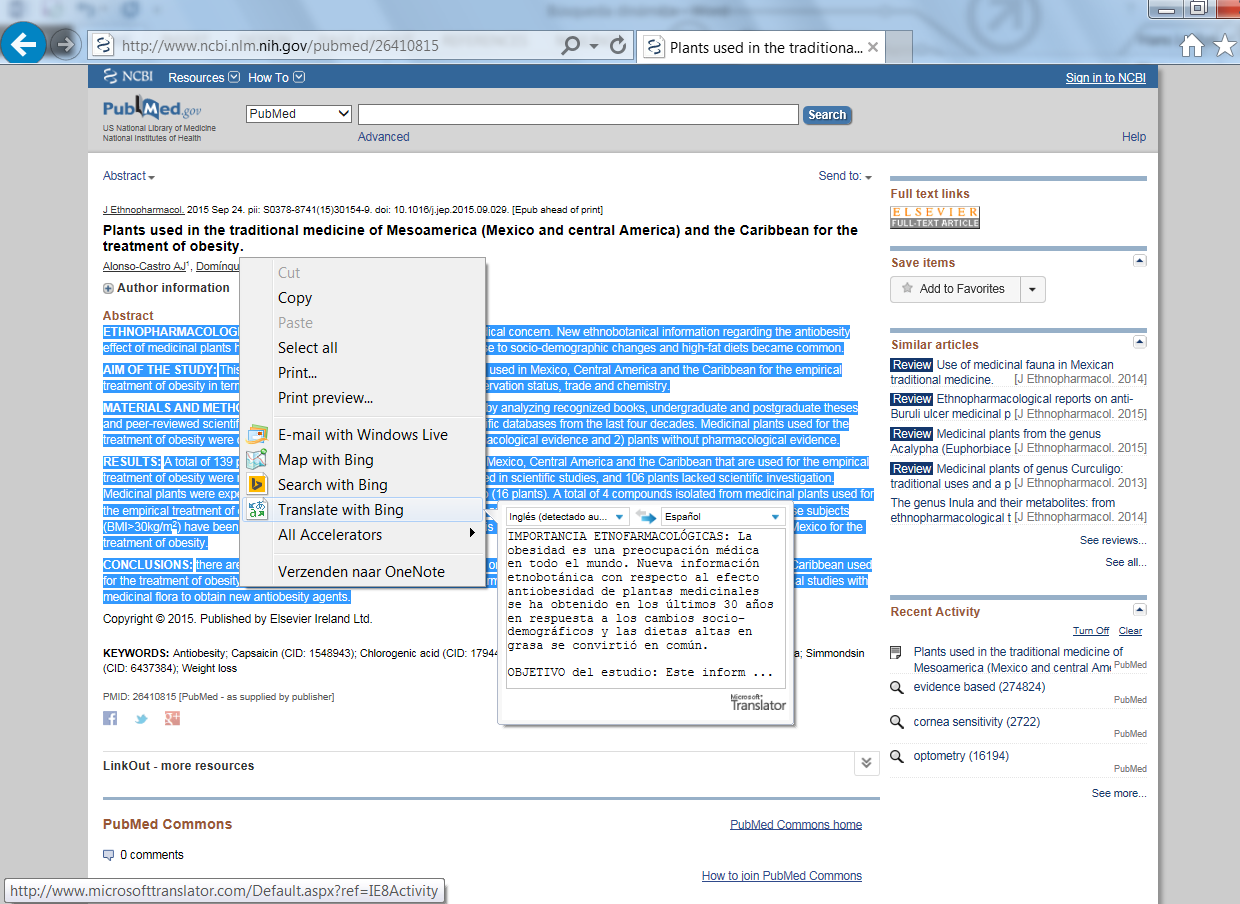Image resolution: width=1240 pixels, height=904 pixels.
Task: Open the browser home icon
Action: tap(1191, 45)
